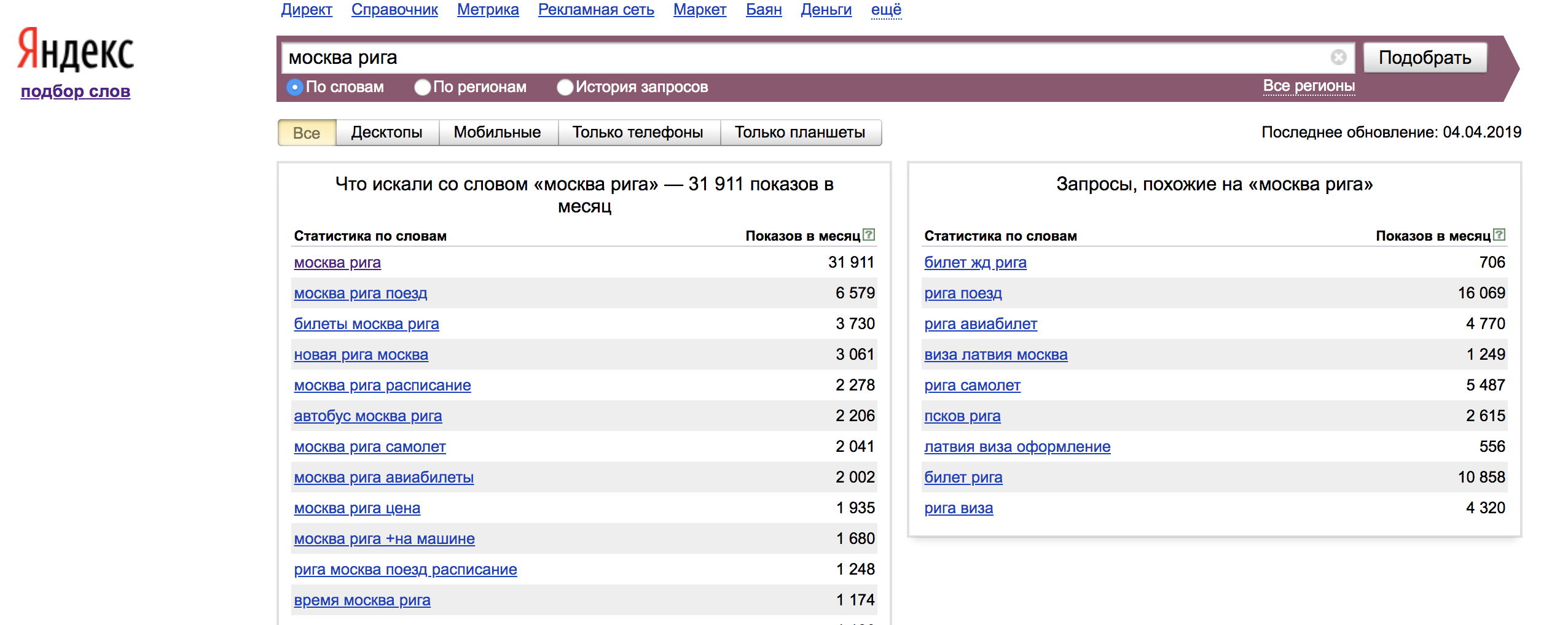Image resolution: width=1568 pixels, height=625 pixels.
Task: Open the query 'время москва рига'
Action: [362, 600]
